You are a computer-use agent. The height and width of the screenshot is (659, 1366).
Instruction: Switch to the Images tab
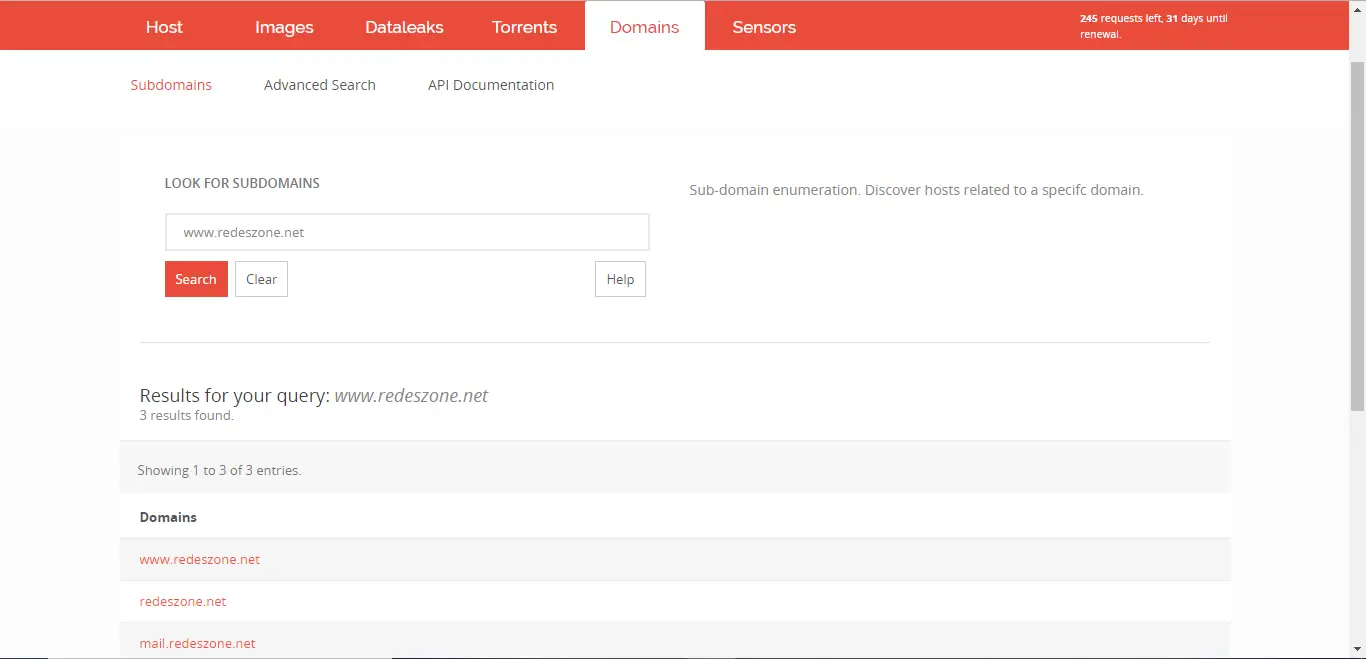284,27
